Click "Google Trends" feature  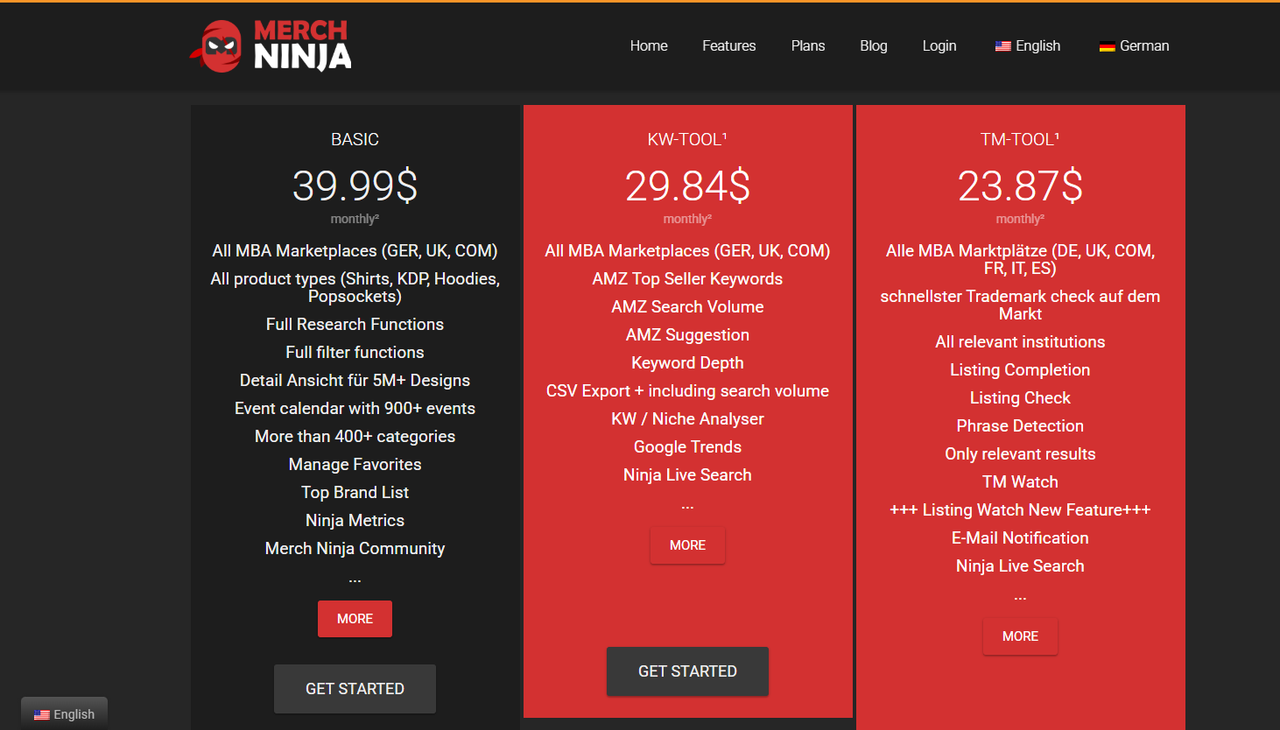pyautogui.click(x=688, y=447)
